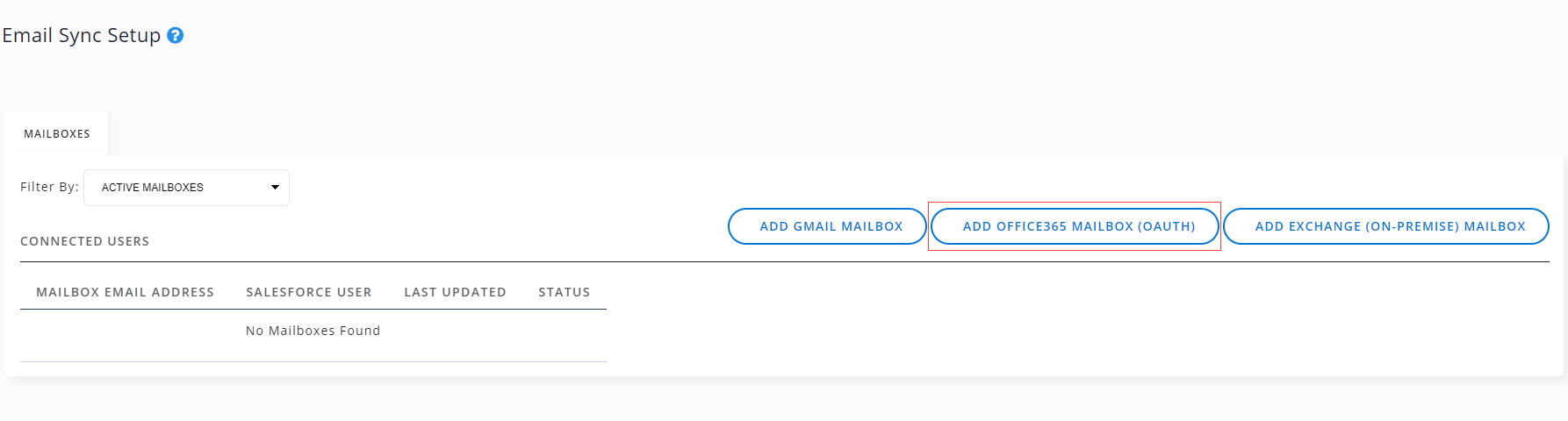1568x421 pixels.
Task: Switch to the Mailboxes tab
Action: pyautogui.click(x=57, y=134)
